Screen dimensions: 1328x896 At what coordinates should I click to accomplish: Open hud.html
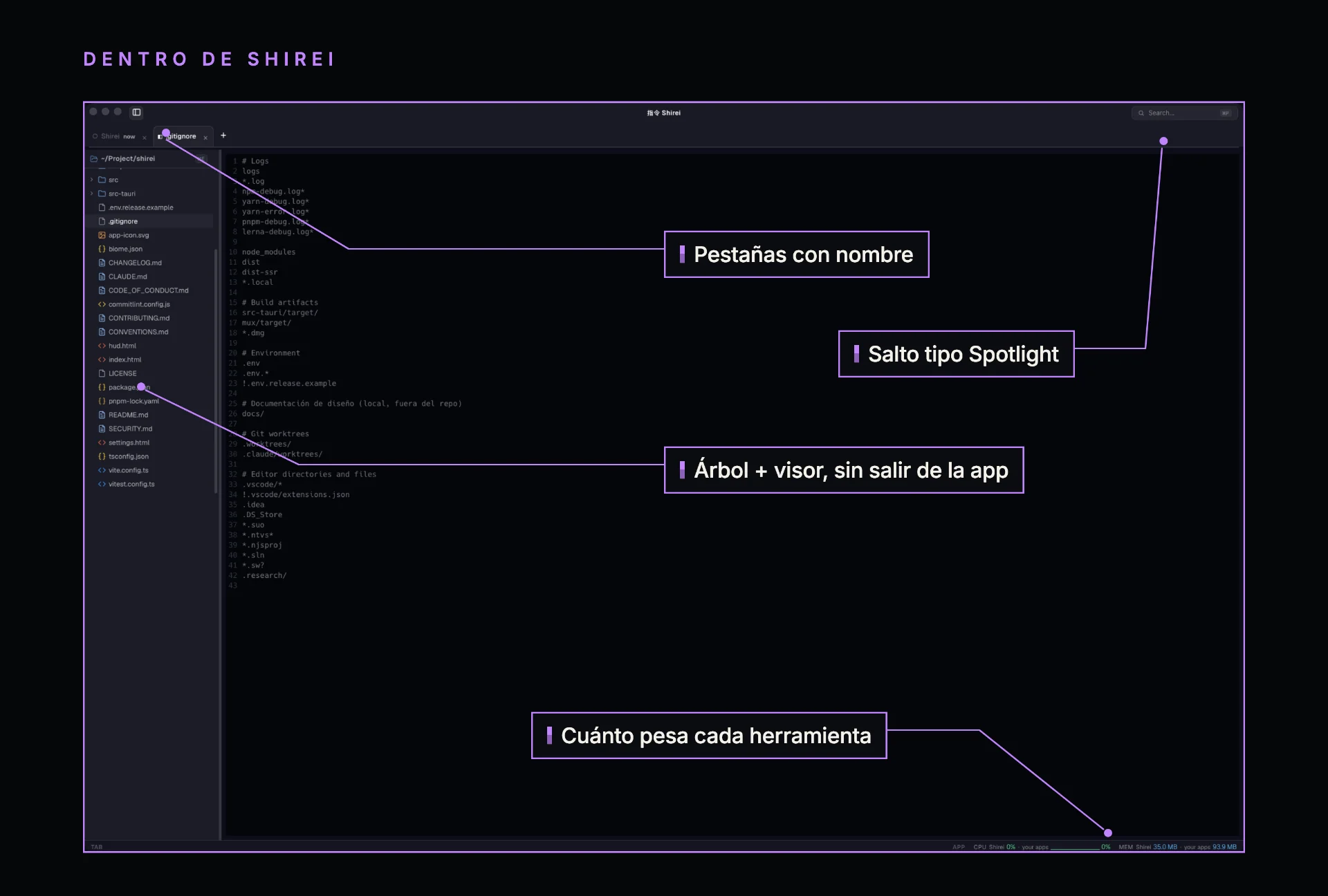(122, 346)
